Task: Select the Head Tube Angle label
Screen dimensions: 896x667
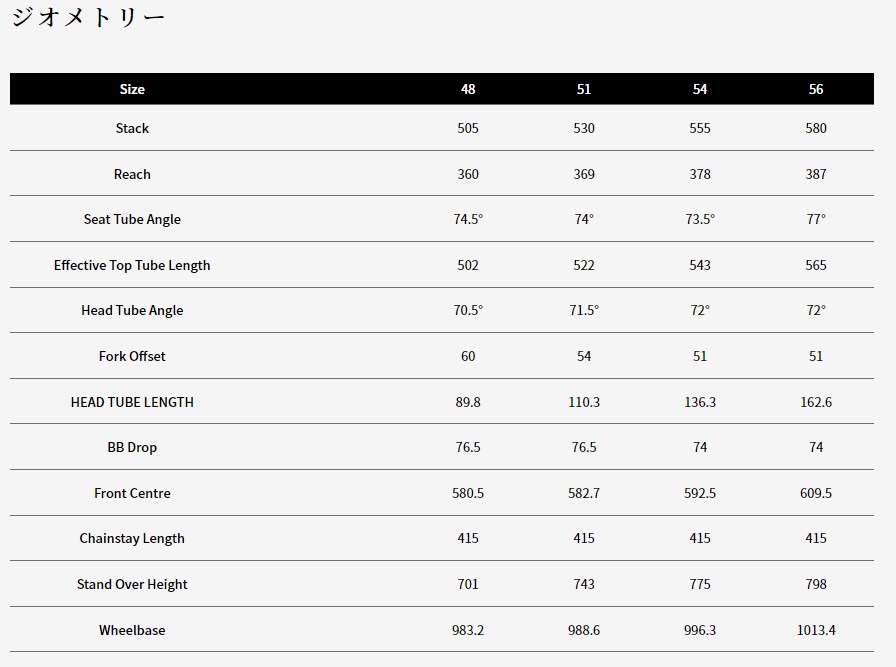Action: click(132, 310)
